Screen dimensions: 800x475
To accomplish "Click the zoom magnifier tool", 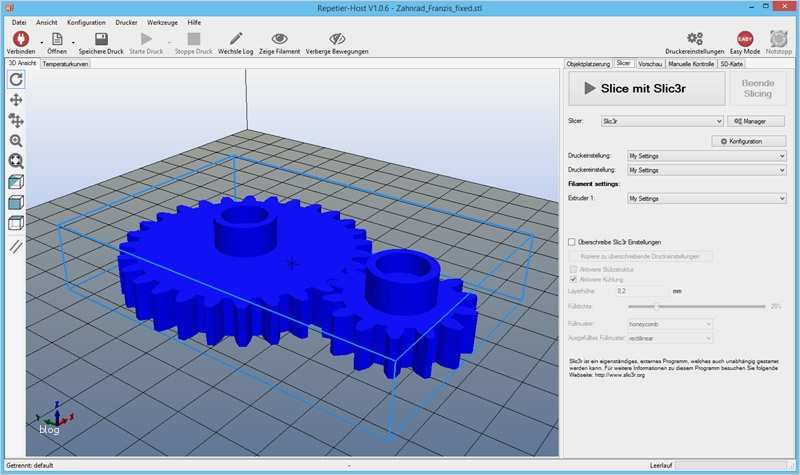I will click(16, 141).
